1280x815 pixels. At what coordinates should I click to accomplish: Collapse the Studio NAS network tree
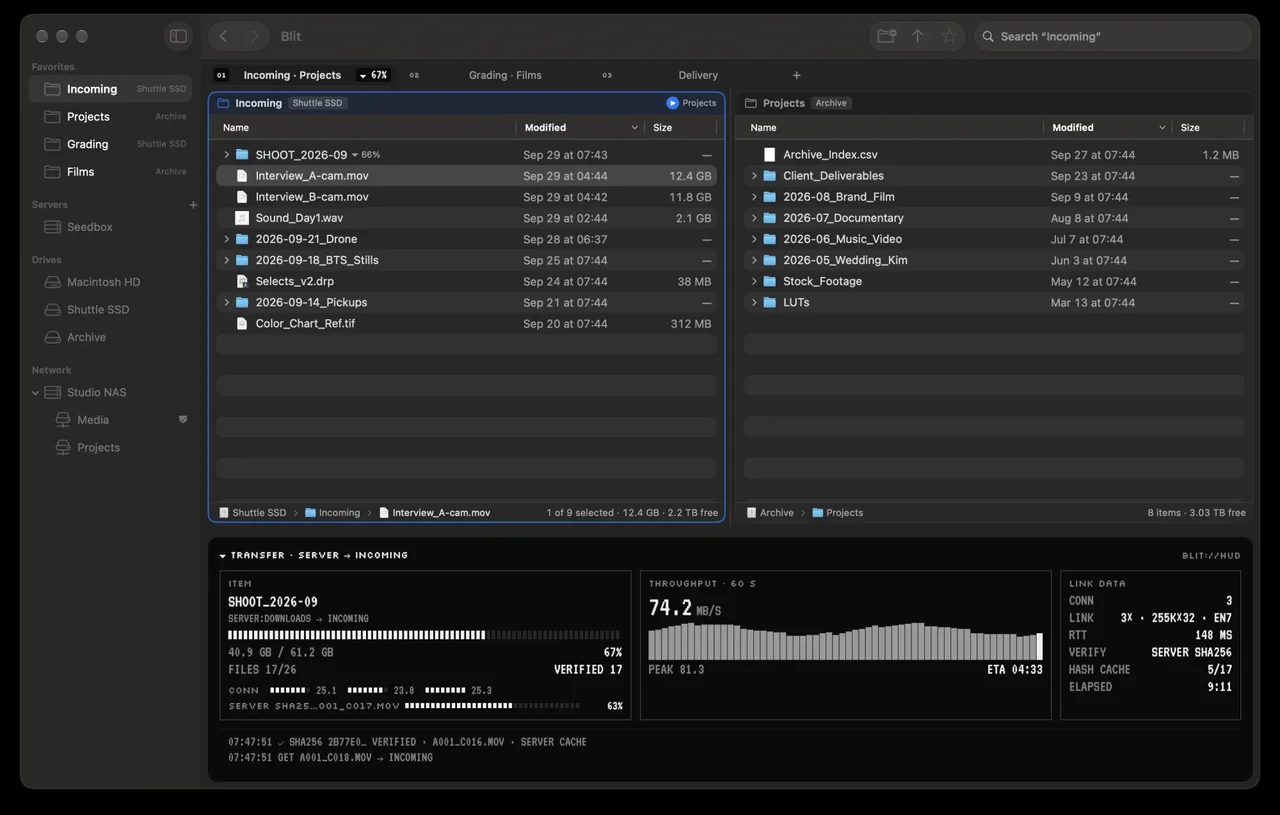point(36,393)
